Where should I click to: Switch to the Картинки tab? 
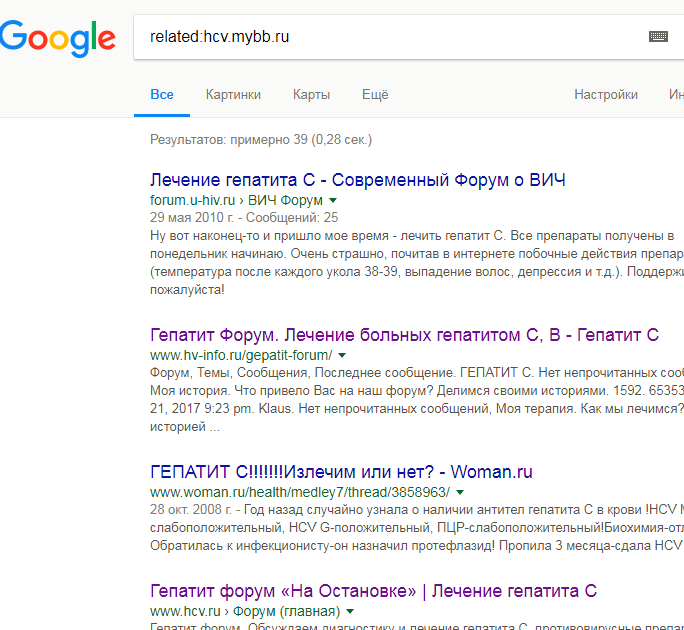pyautogui.click(x=233, y=95)
